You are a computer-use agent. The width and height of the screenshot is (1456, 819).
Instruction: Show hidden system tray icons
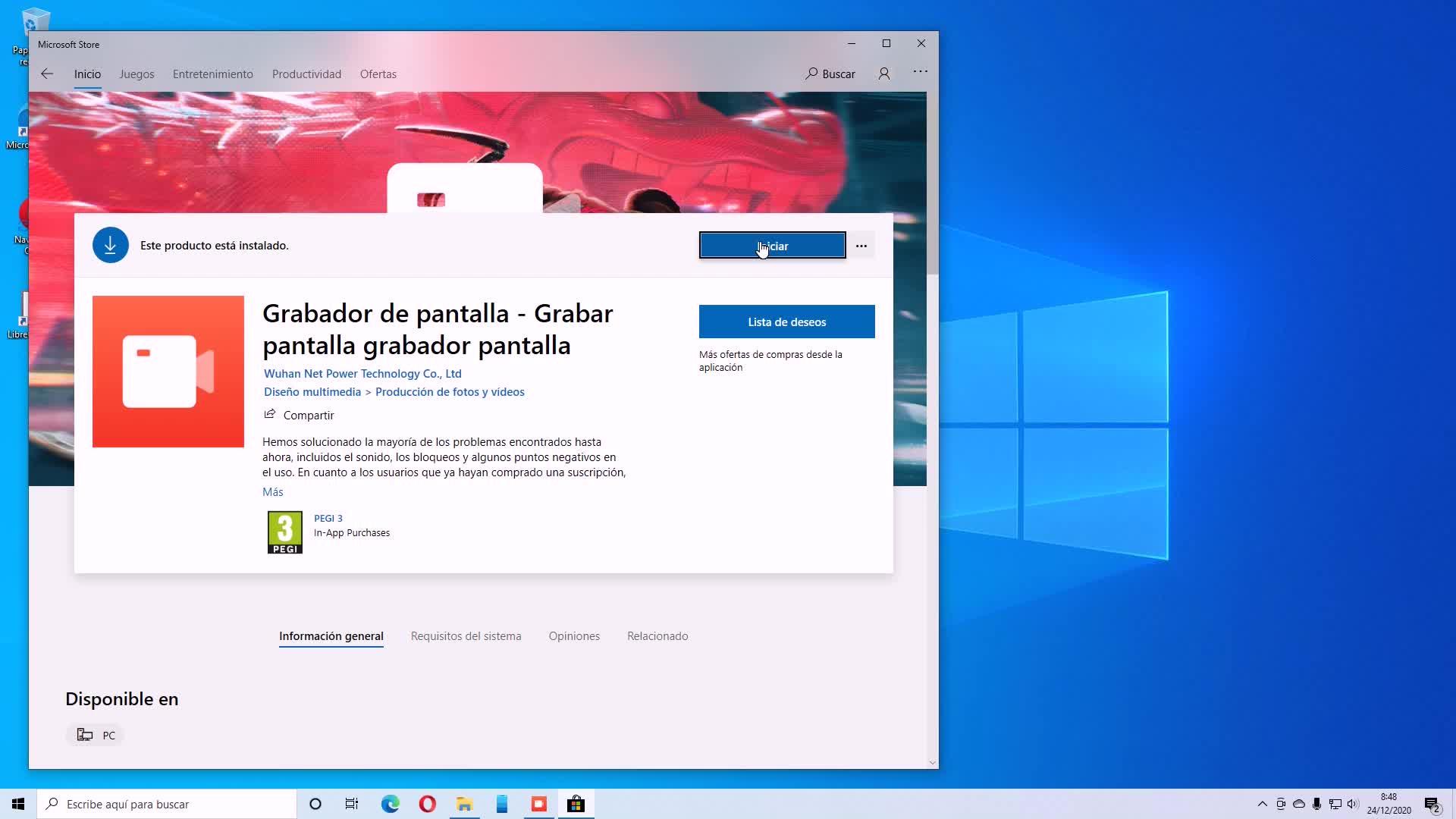[x=1262, y=804]
